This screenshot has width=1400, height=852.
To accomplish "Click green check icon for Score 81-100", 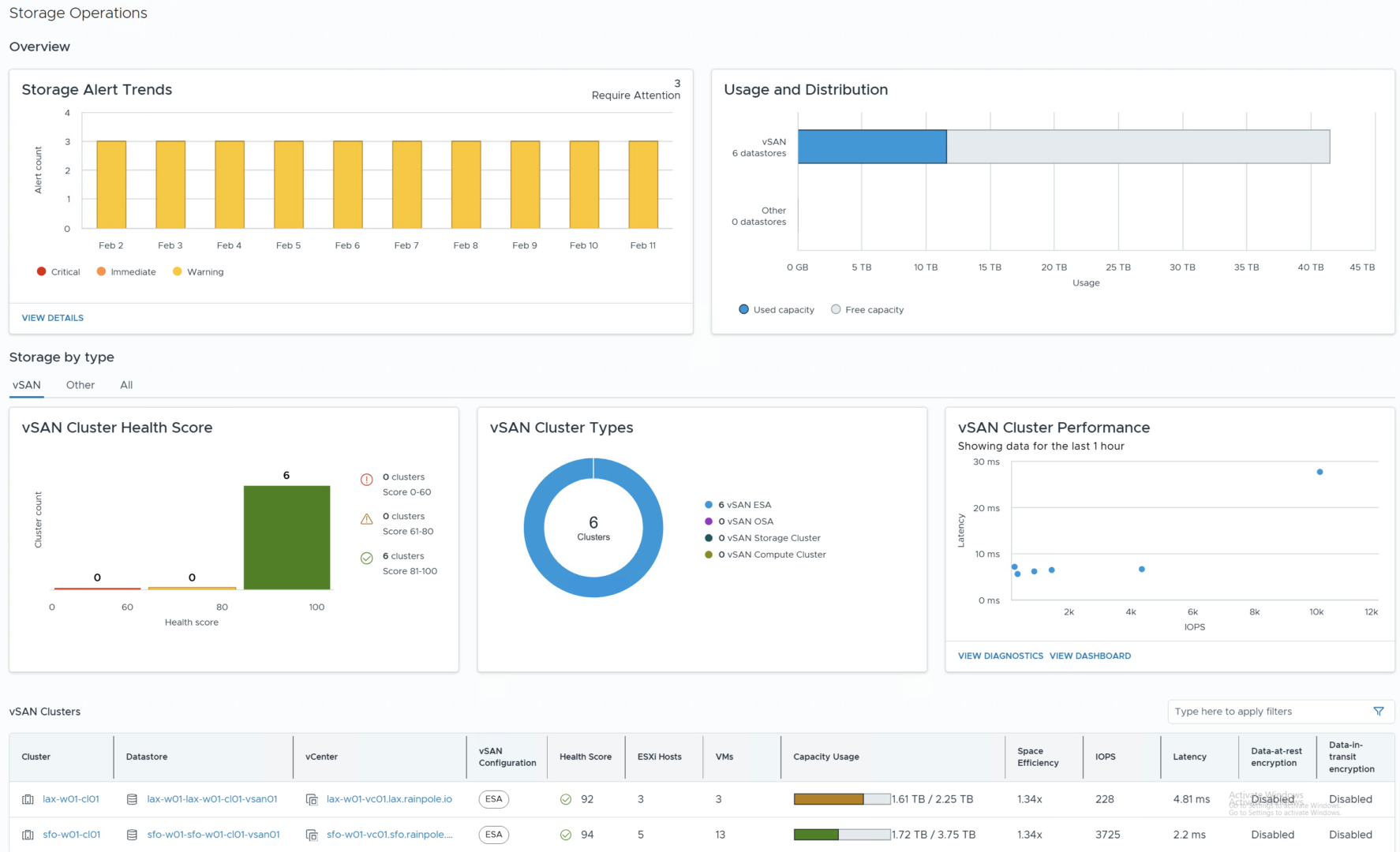I will [367, 559].
